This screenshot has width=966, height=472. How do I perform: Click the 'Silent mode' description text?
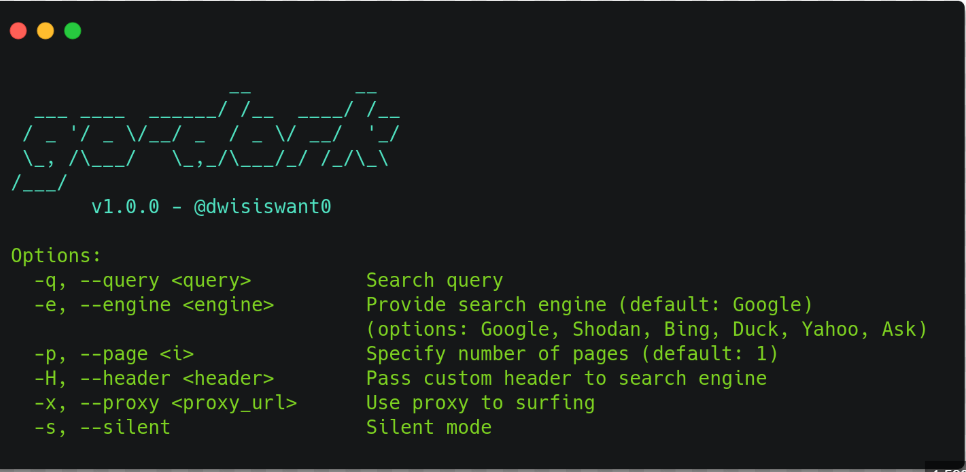pos(428,427)
